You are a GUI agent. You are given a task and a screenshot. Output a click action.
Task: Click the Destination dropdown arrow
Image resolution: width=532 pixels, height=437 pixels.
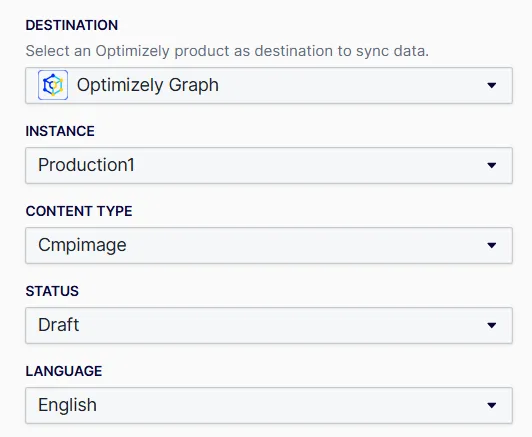click(492, 85)
